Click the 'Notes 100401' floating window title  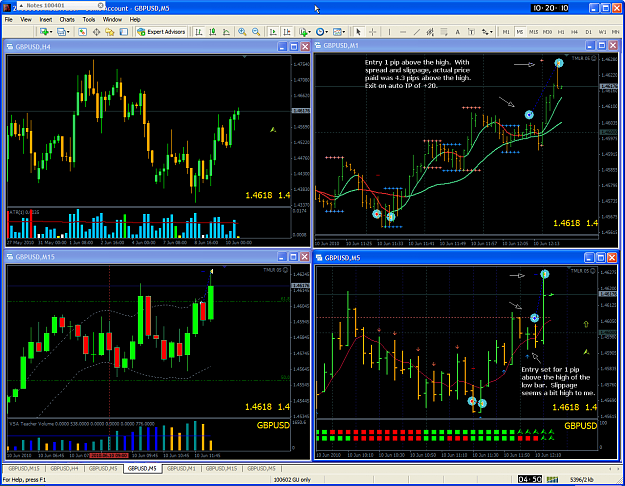(45, 6)
